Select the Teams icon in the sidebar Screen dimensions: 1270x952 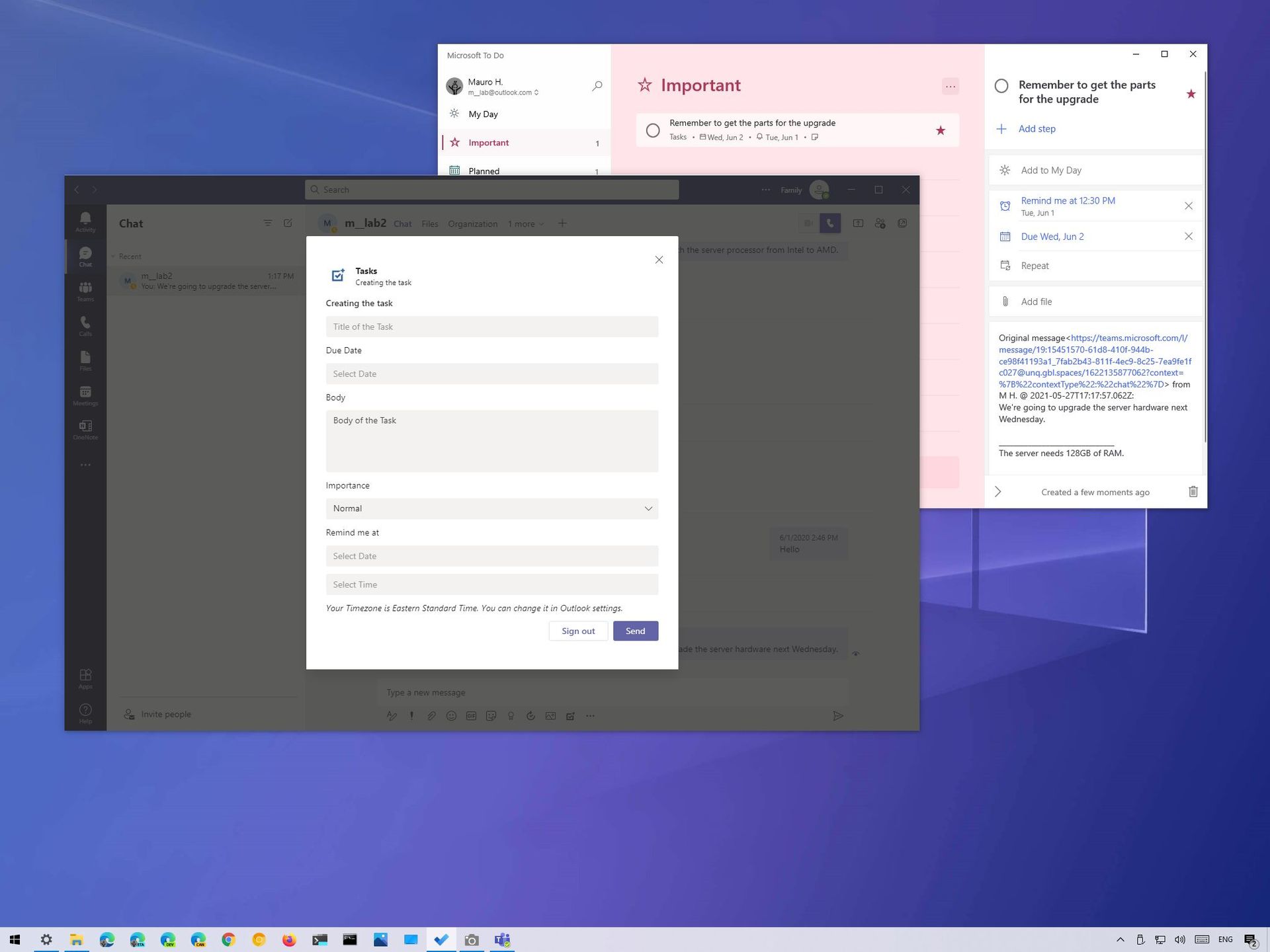click(85, 291)
